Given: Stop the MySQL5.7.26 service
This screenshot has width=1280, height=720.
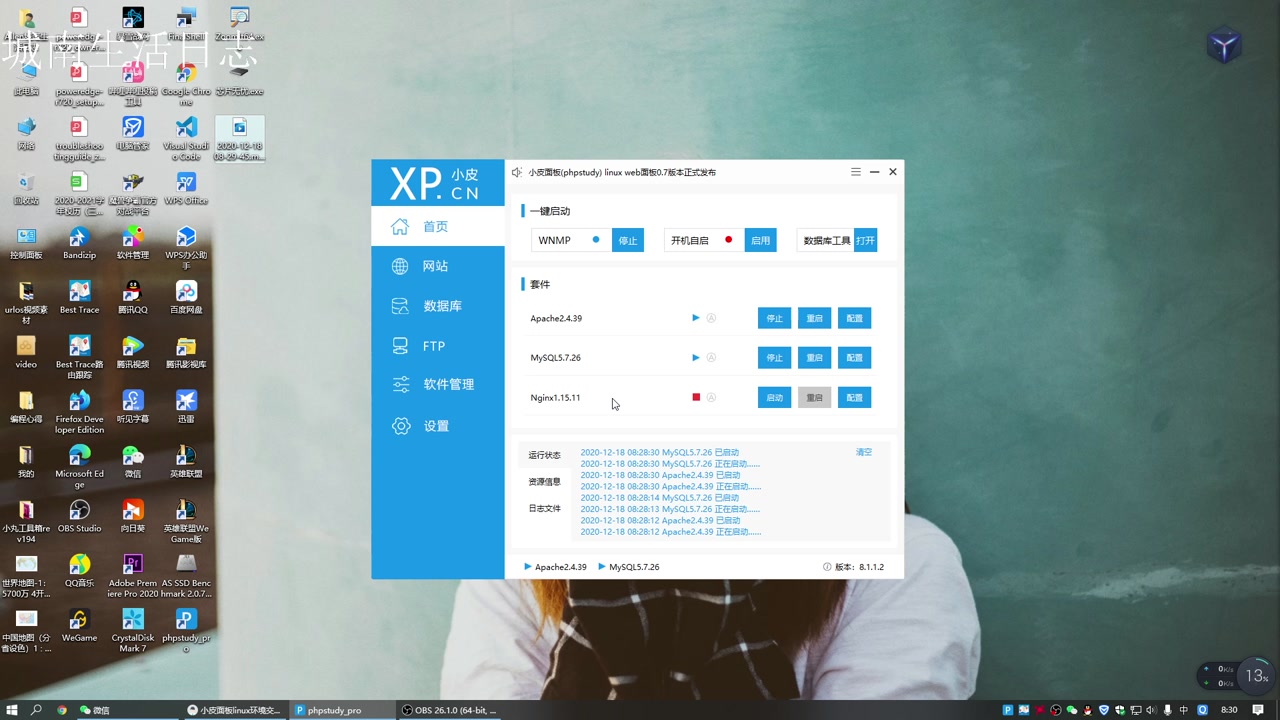Looking at the screenshot, I should (x=774, y=358).
